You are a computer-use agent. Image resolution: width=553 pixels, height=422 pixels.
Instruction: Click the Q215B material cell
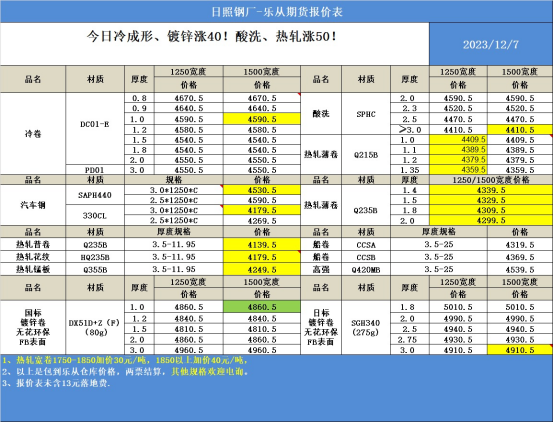(x=366, y=154)
